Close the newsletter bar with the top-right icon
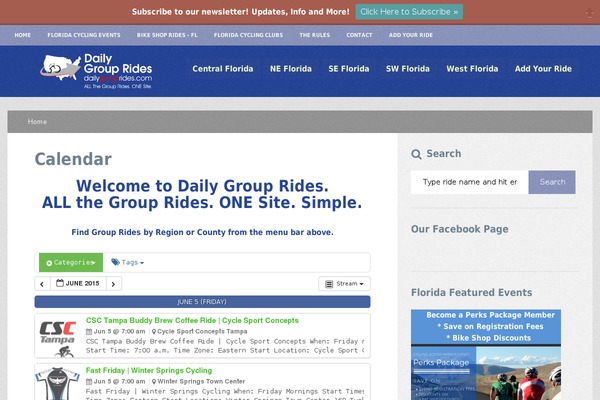 pyautogui.click(x=589, y=13)
